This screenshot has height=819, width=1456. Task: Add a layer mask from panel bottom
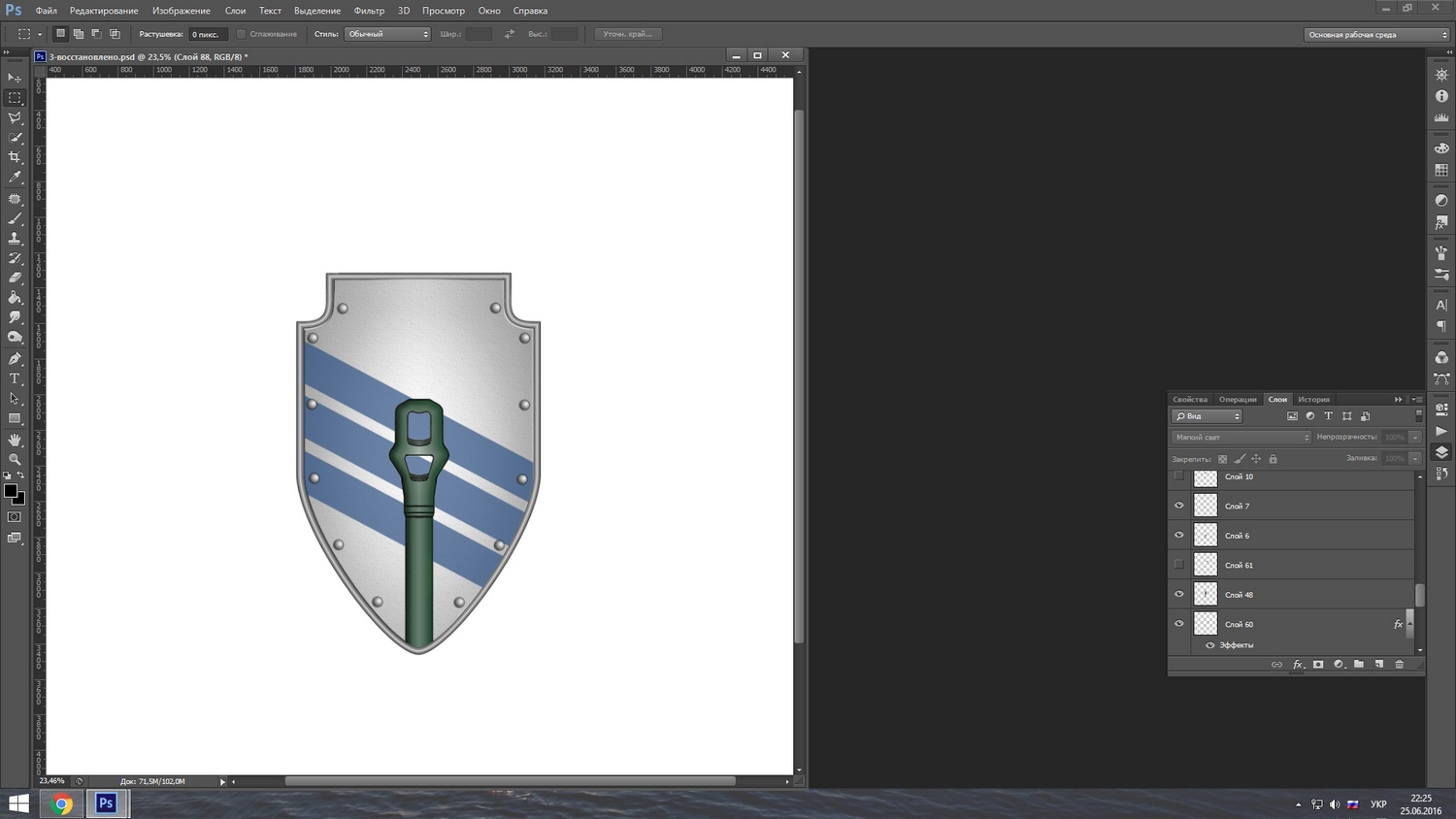pos(1318,665)
